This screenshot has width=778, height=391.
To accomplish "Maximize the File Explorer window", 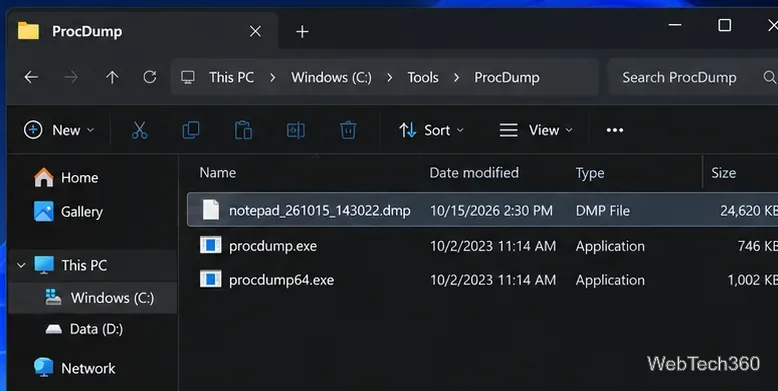I will point(724,25).
